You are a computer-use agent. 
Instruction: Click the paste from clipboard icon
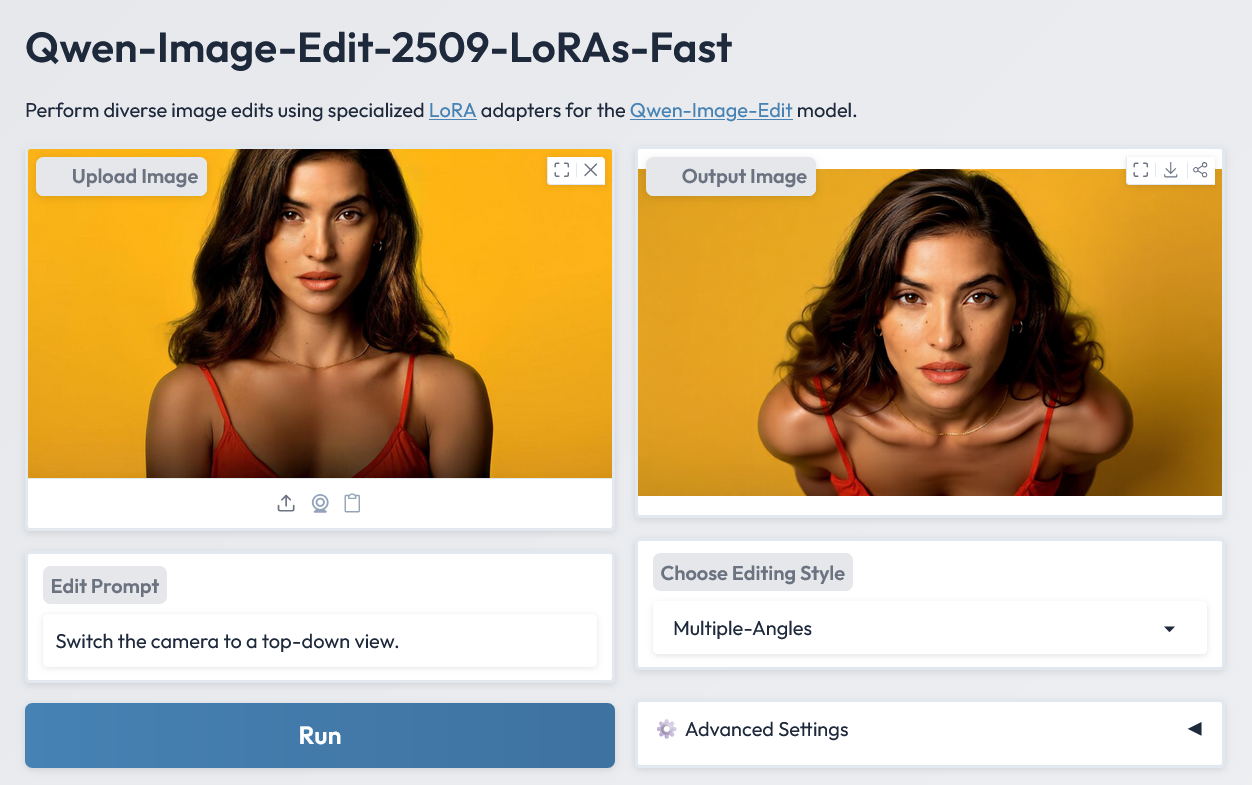point(352,503)
